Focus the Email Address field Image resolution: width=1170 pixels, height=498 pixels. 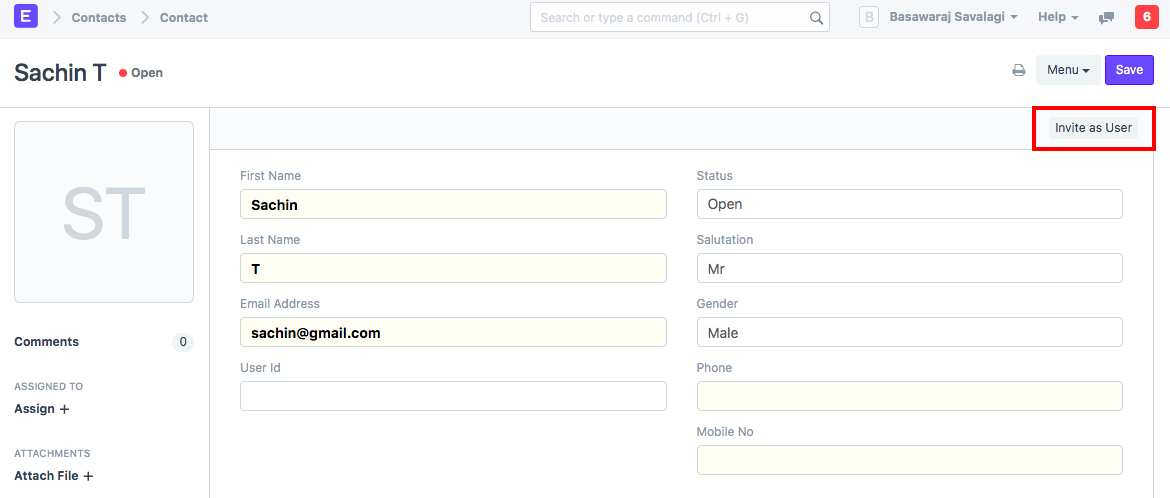[x=453, y=332]
